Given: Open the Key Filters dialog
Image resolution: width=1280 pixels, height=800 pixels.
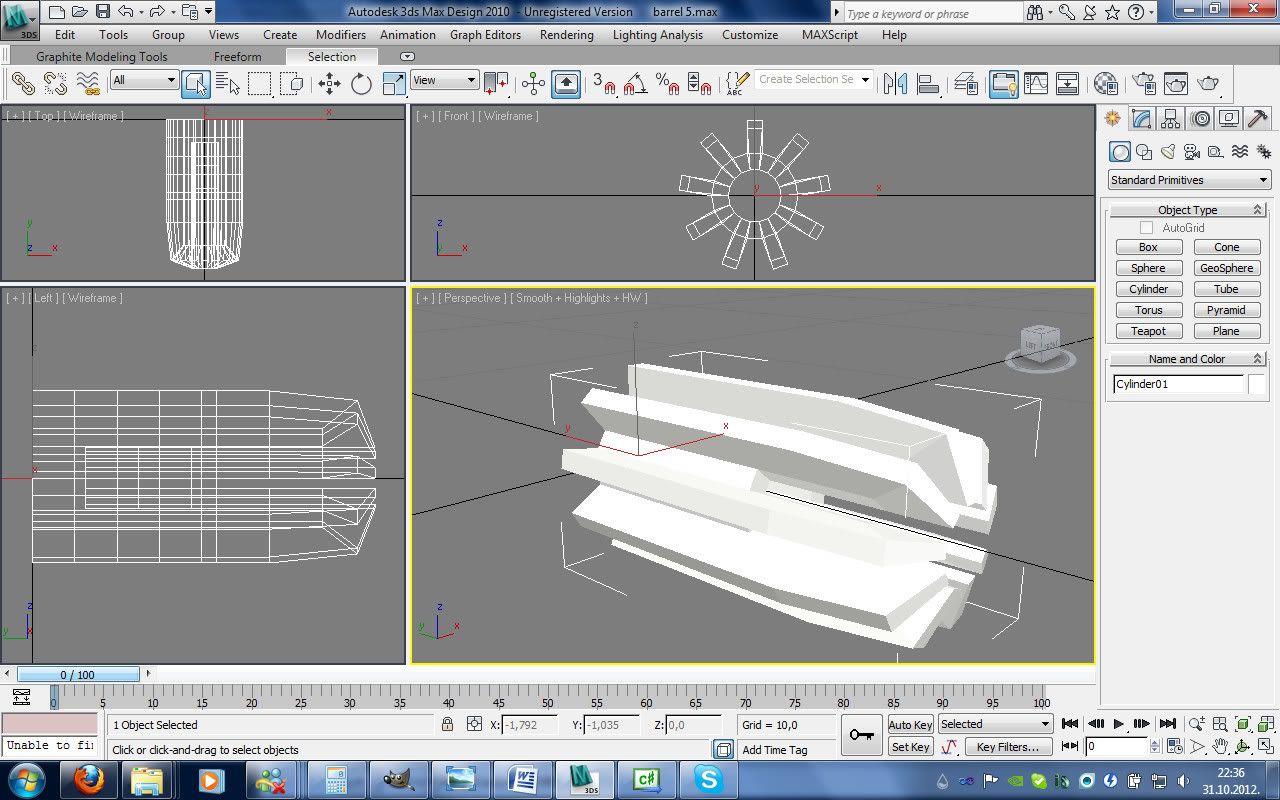Looking at the screenshot, I should click(x=1008, y=747).
